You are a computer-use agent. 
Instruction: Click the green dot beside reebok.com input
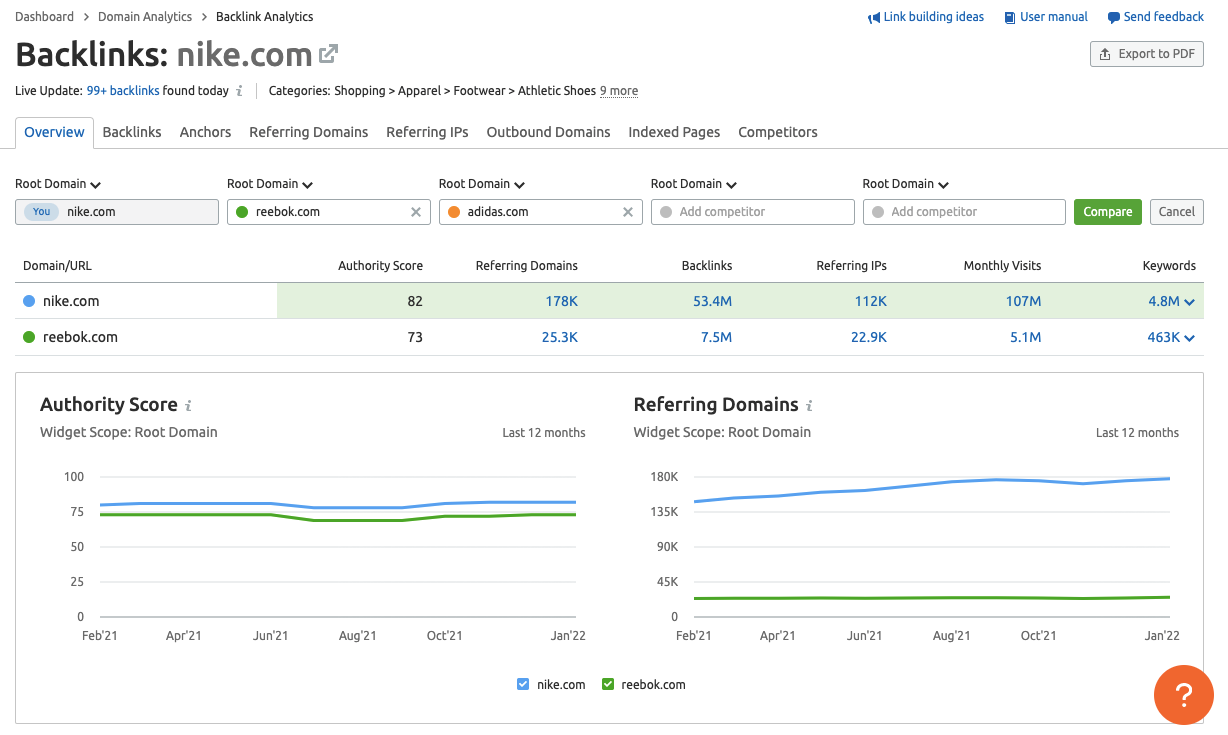click(x=242, y=212)
